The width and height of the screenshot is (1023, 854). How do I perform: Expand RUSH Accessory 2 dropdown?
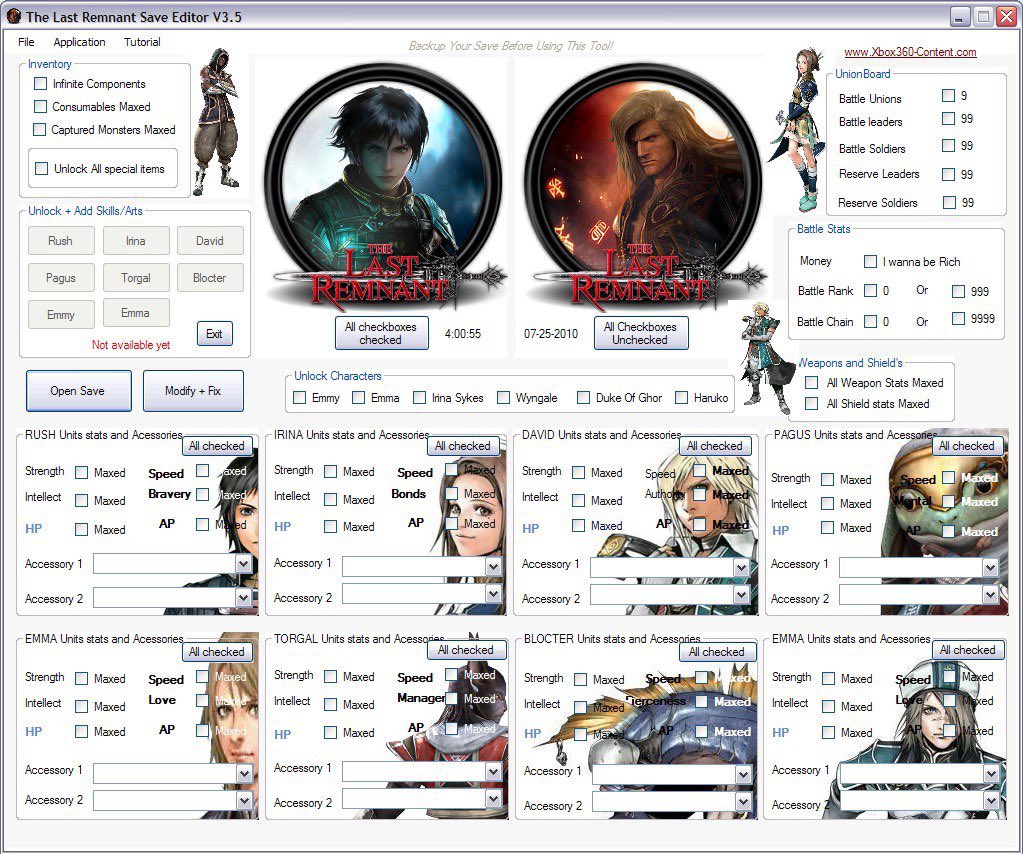[243, 597]
